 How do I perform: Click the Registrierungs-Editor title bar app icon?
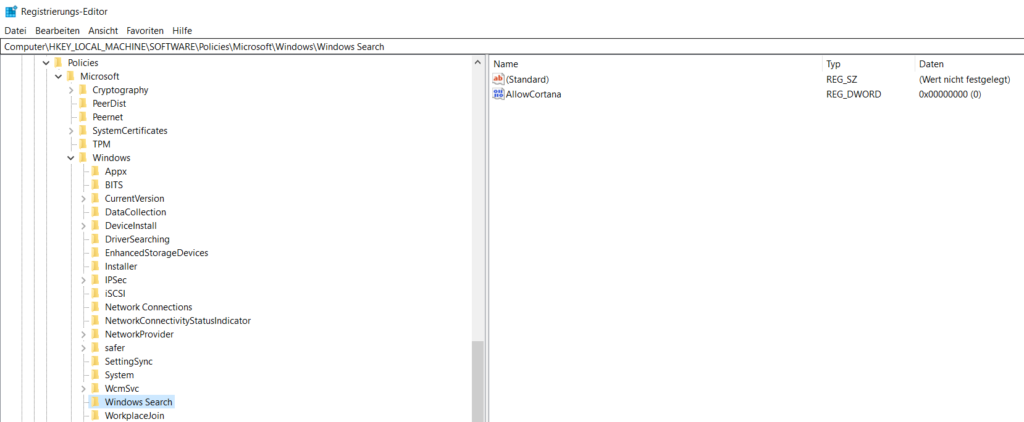tap(10, 11)
